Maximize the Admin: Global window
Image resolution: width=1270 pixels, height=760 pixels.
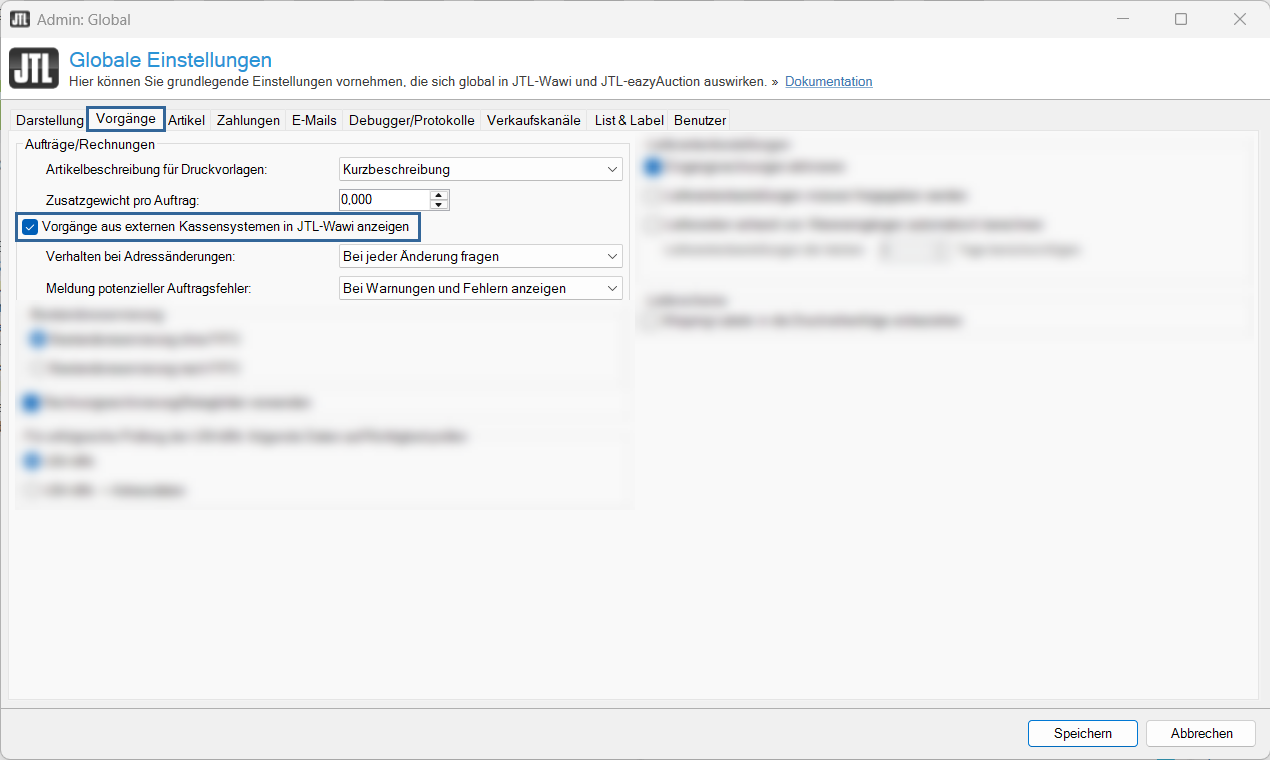1181,19
